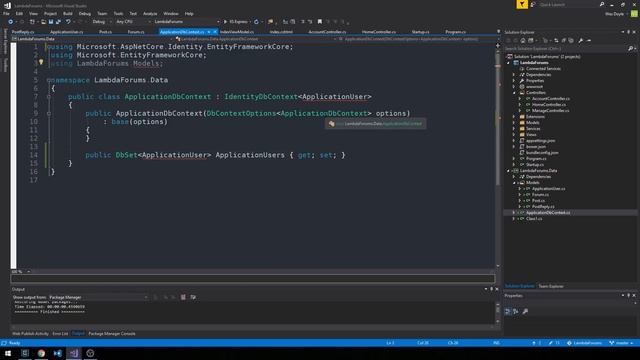Open the File menu
The width and height of the screenshot is (640, 360).
tap(6, 13)
